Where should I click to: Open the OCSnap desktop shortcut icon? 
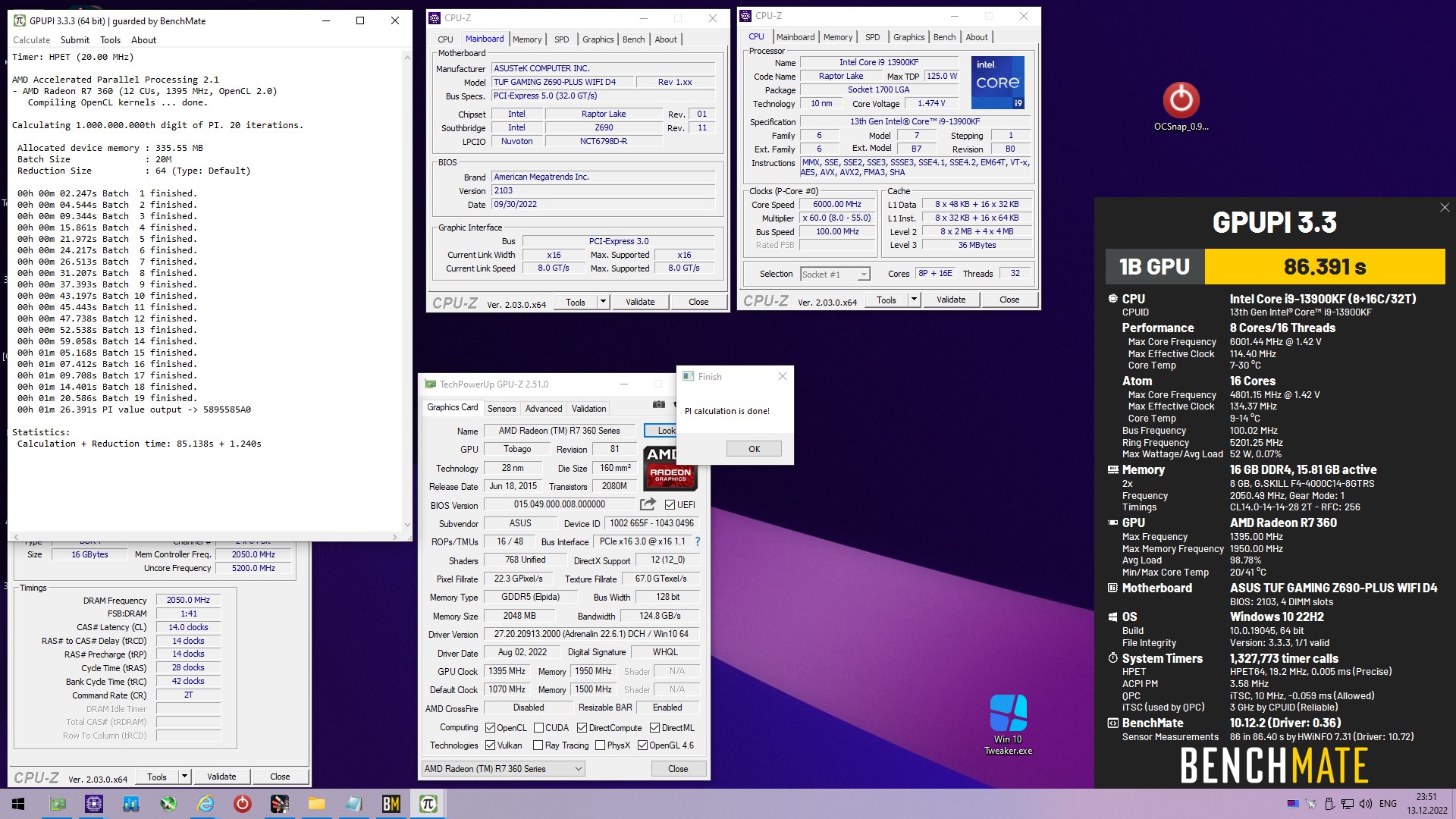point(1181,106)
